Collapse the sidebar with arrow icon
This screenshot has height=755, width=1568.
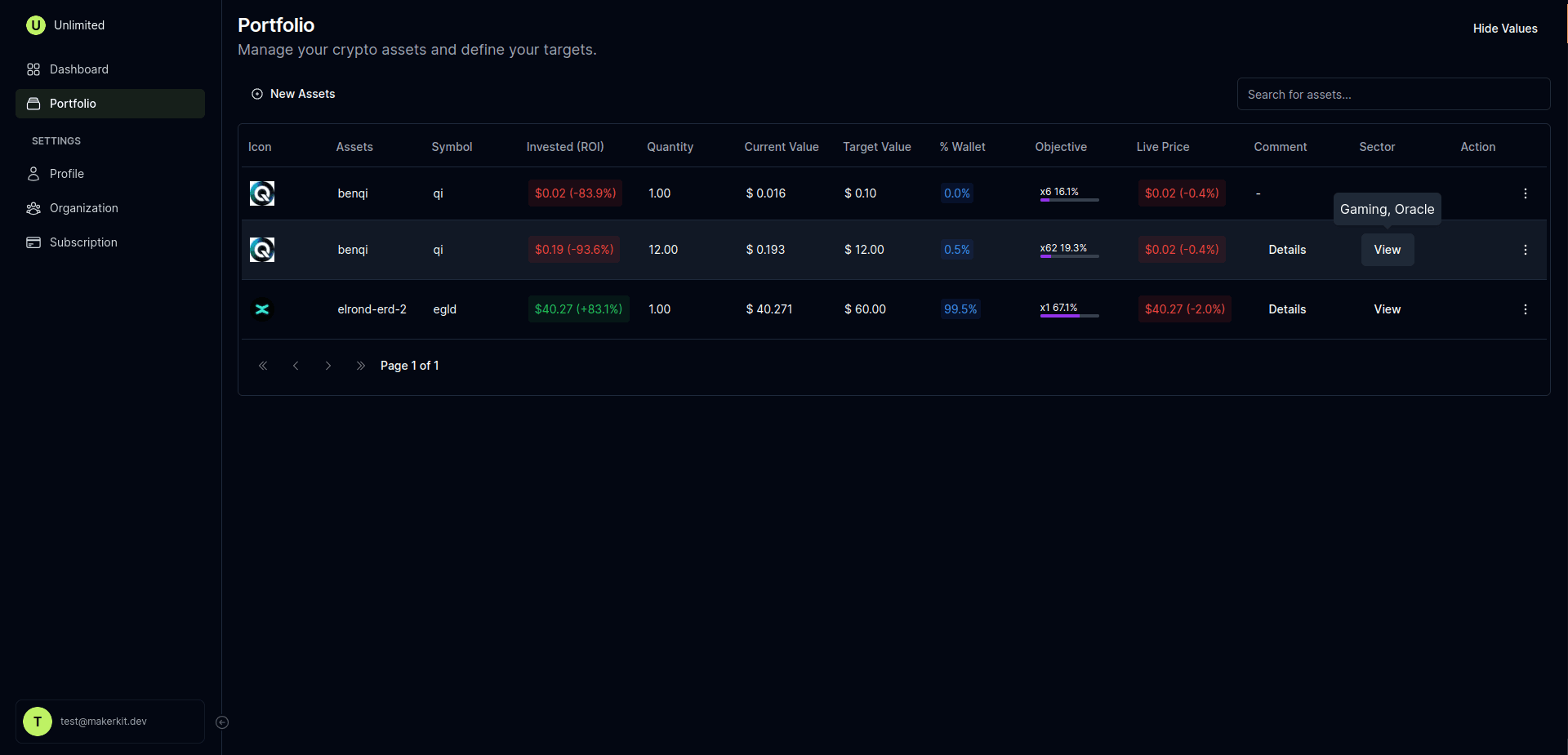click(x=222, y=722)
